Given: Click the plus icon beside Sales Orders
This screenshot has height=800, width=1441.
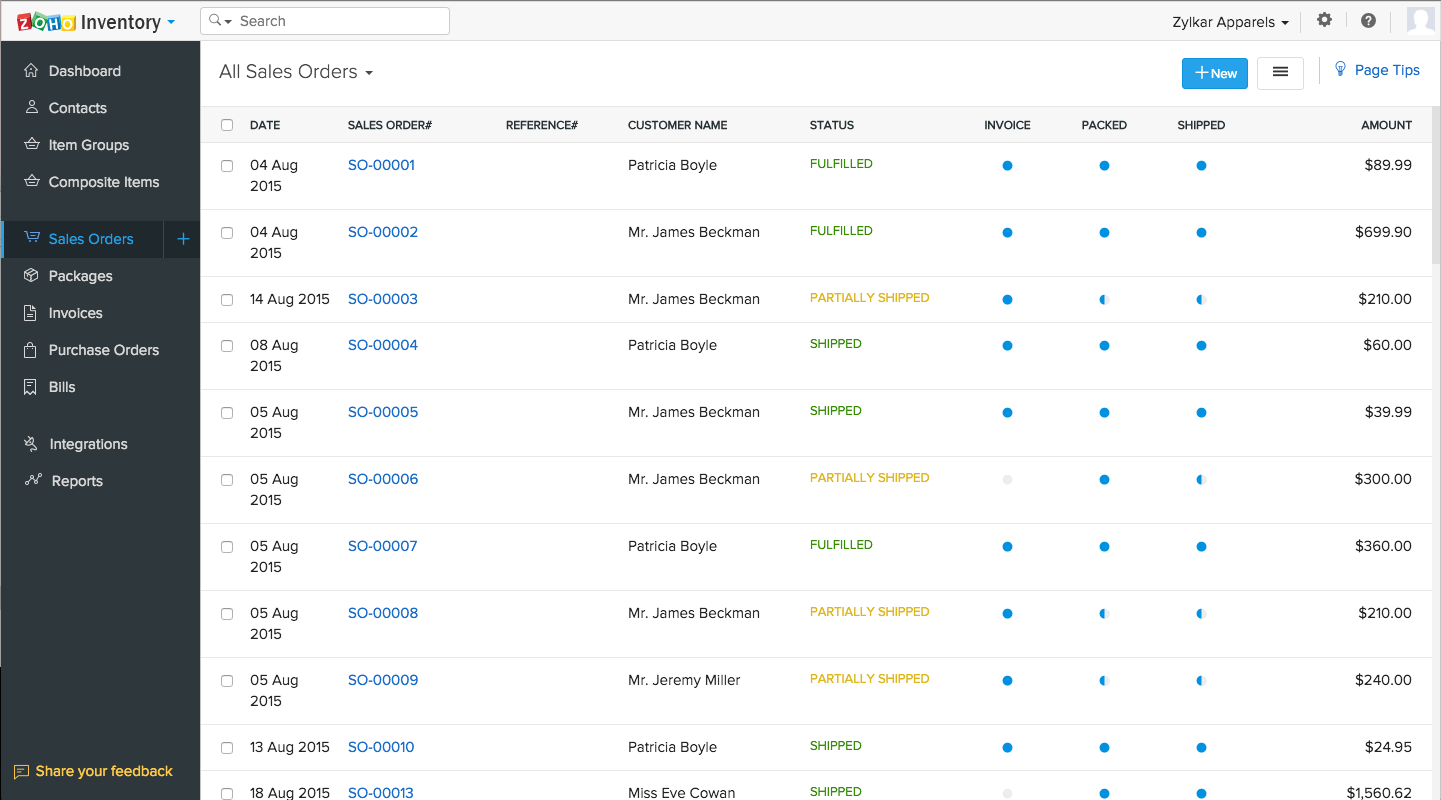Looking at the screenshot, I should pyautogui.click(x=182, y=239).
